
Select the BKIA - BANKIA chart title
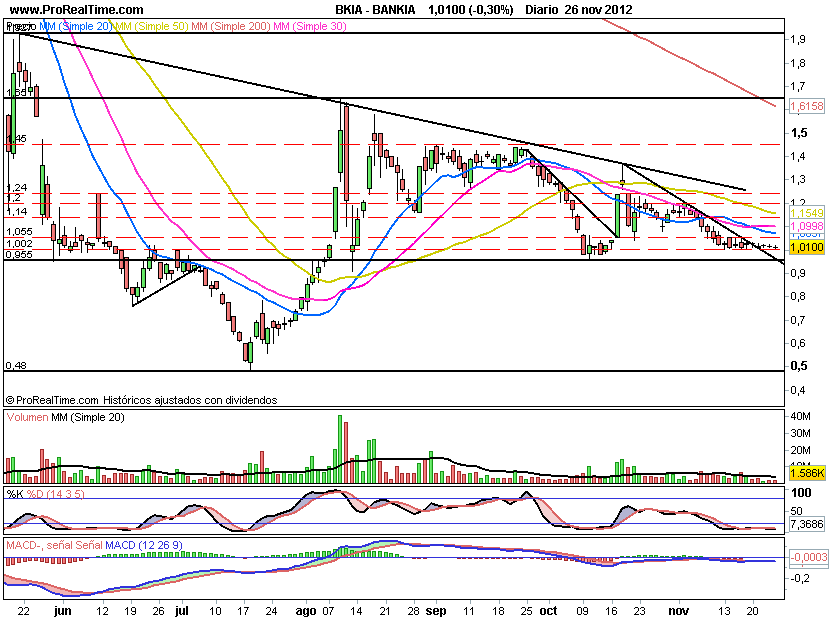pyautogui.click(x=375, y=10)
